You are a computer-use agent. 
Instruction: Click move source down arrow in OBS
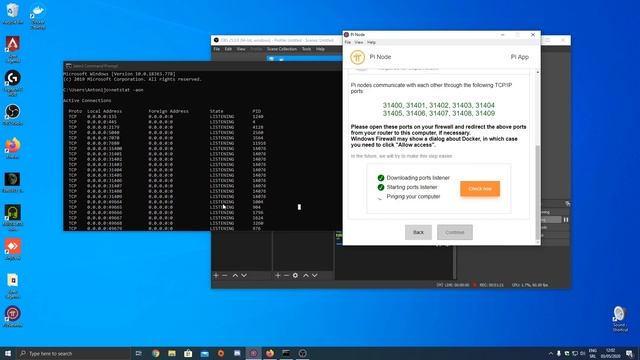tap(314, 276)
